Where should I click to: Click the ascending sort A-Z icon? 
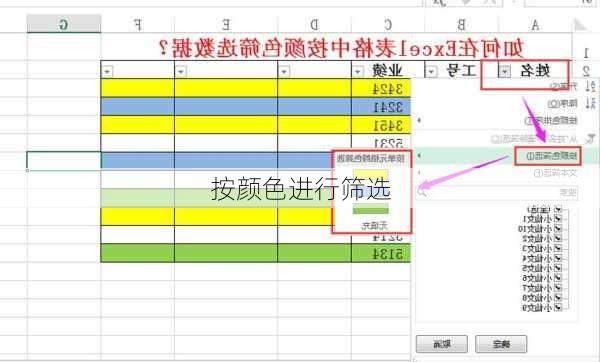coord(590,86)
